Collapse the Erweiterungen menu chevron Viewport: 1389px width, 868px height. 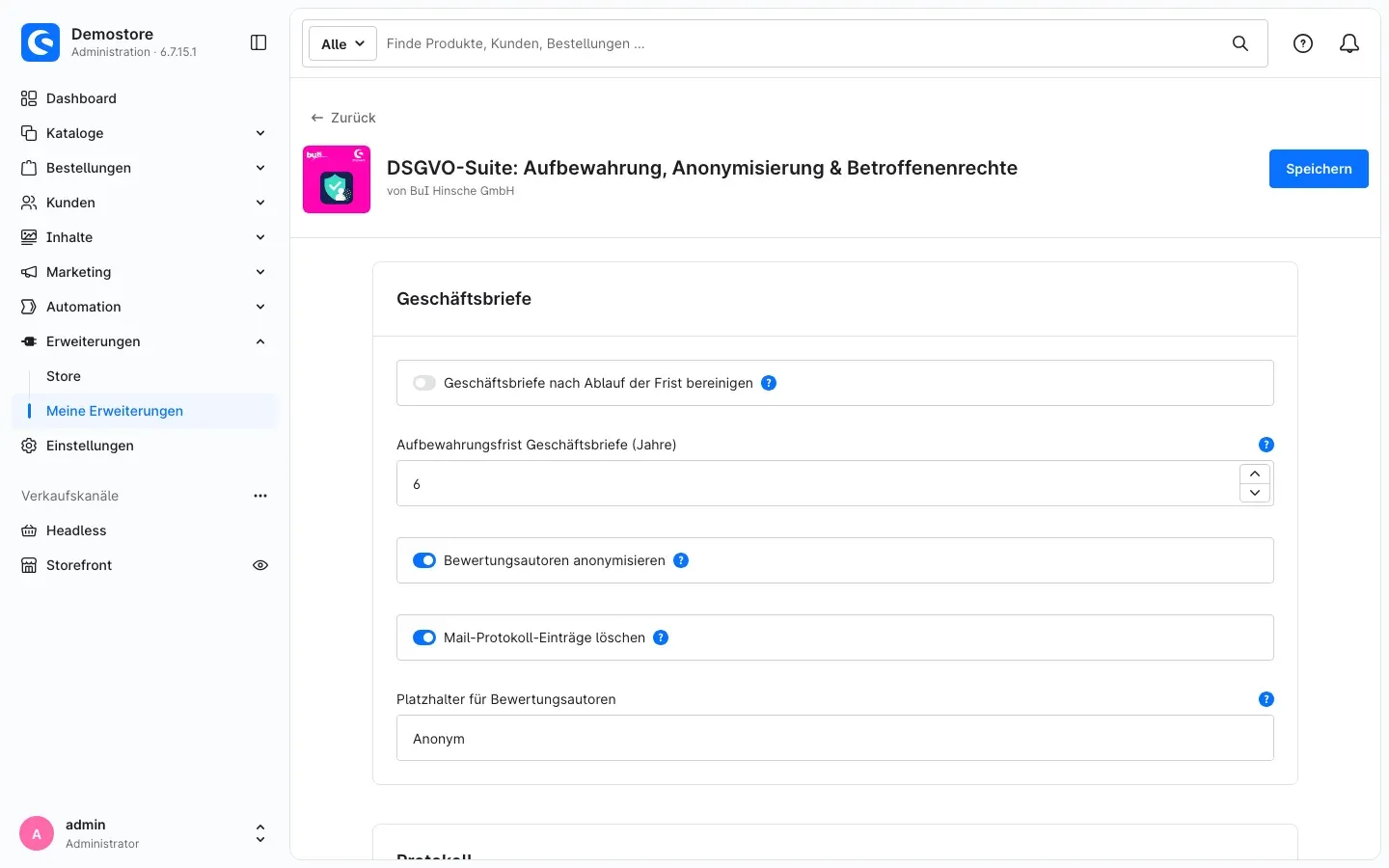pyautogui.click(x=260, y=341)
